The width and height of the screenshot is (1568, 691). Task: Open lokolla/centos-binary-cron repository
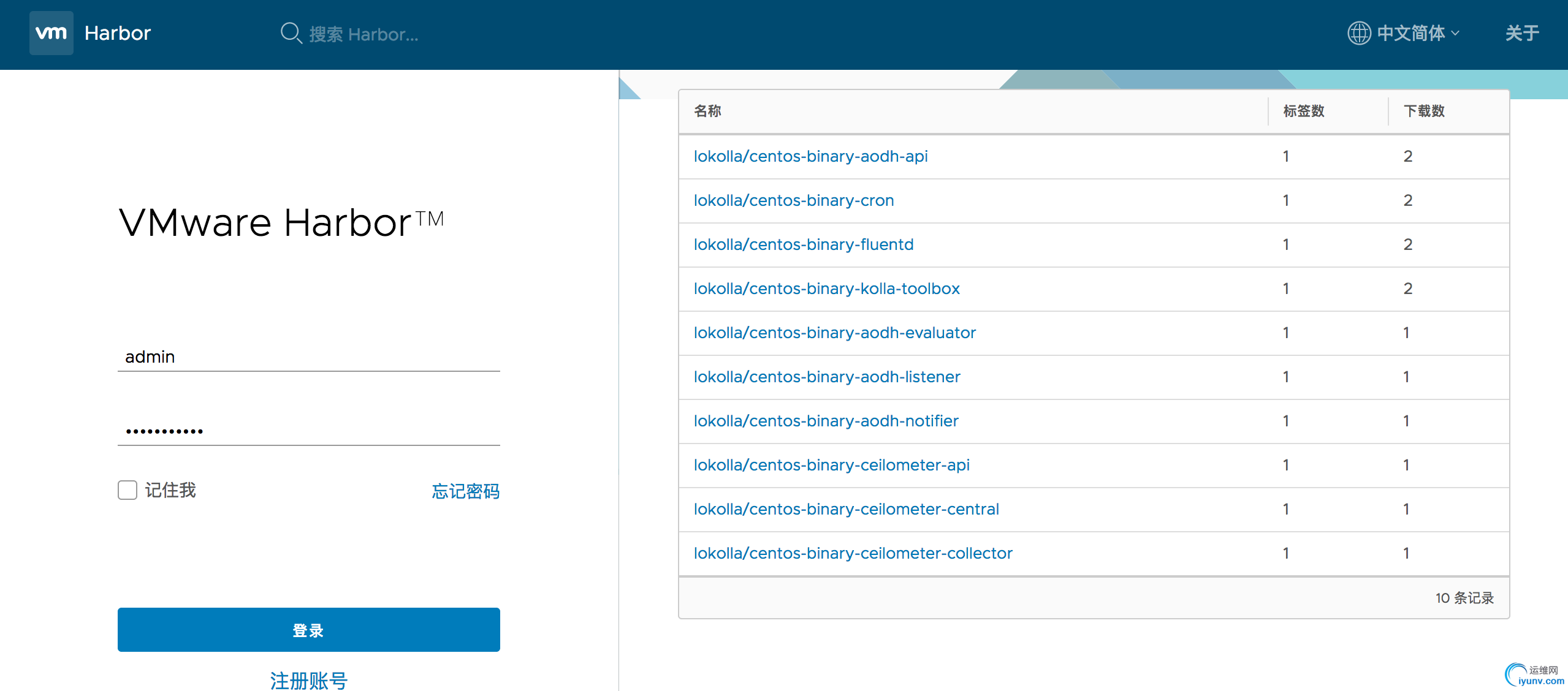coord(794,200)
